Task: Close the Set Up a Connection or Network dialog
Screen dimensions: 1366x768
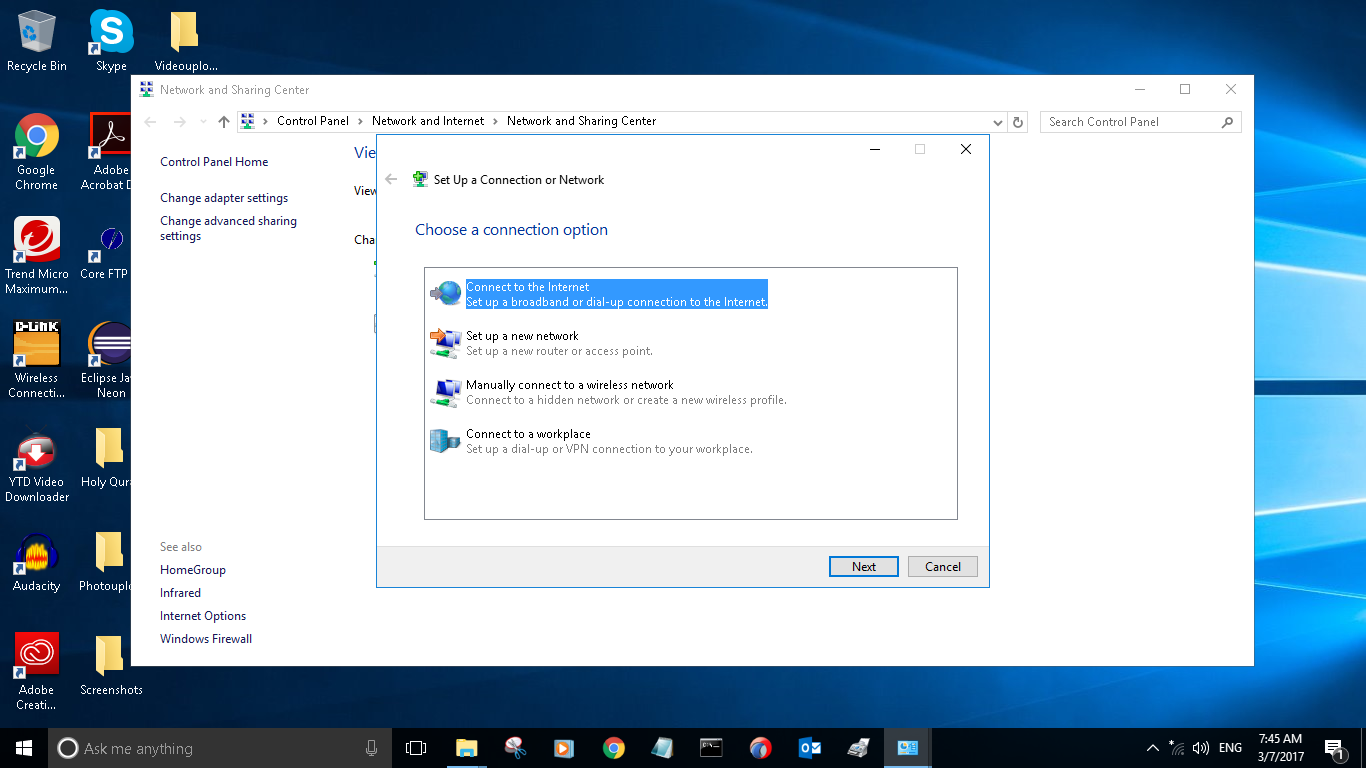Action: click(x=965, y=149)
